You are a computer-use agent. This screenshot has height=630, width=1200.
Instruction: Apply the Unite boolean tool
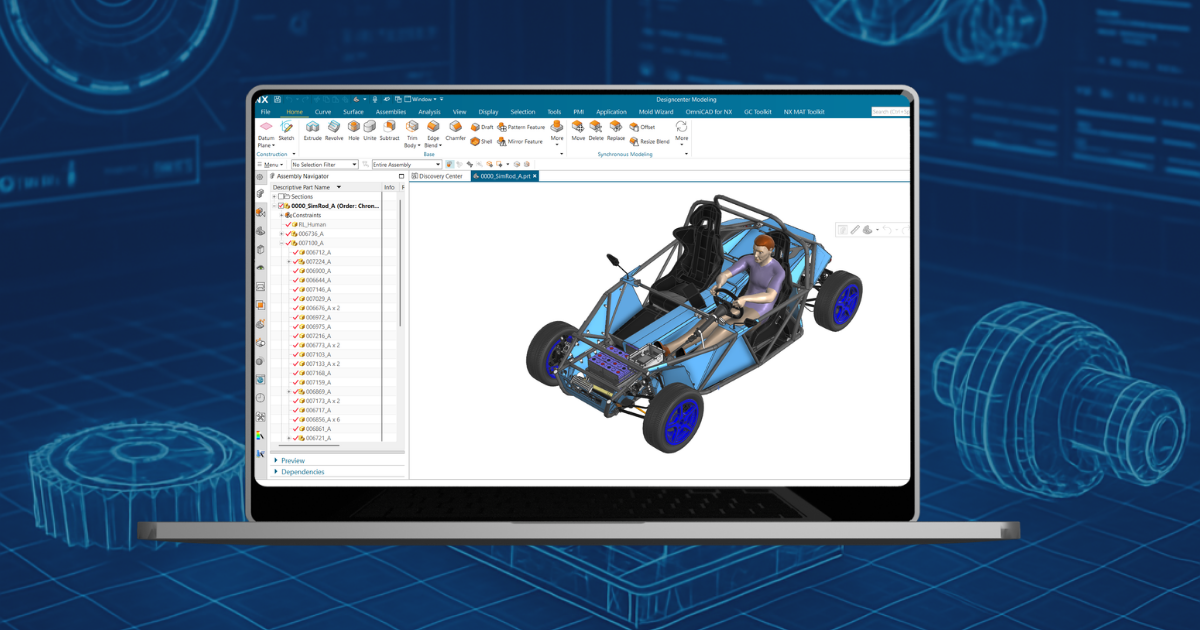coord(370,131)
